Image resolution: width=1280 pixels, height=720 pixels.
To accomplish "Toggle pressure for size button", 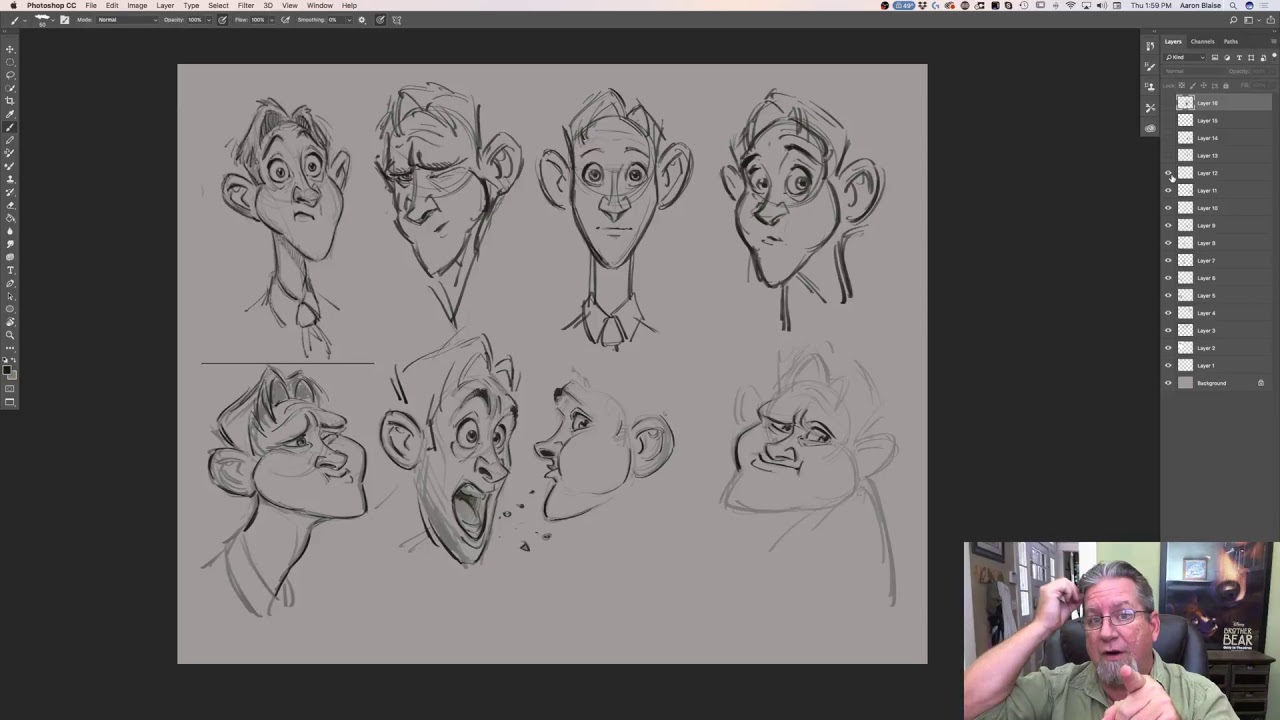I will tap(380, 20).
